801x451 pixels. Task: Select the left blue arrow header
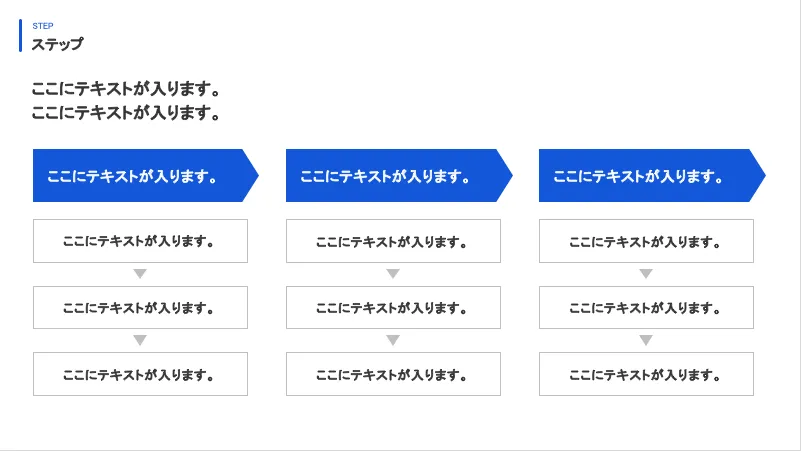(140, 176)
